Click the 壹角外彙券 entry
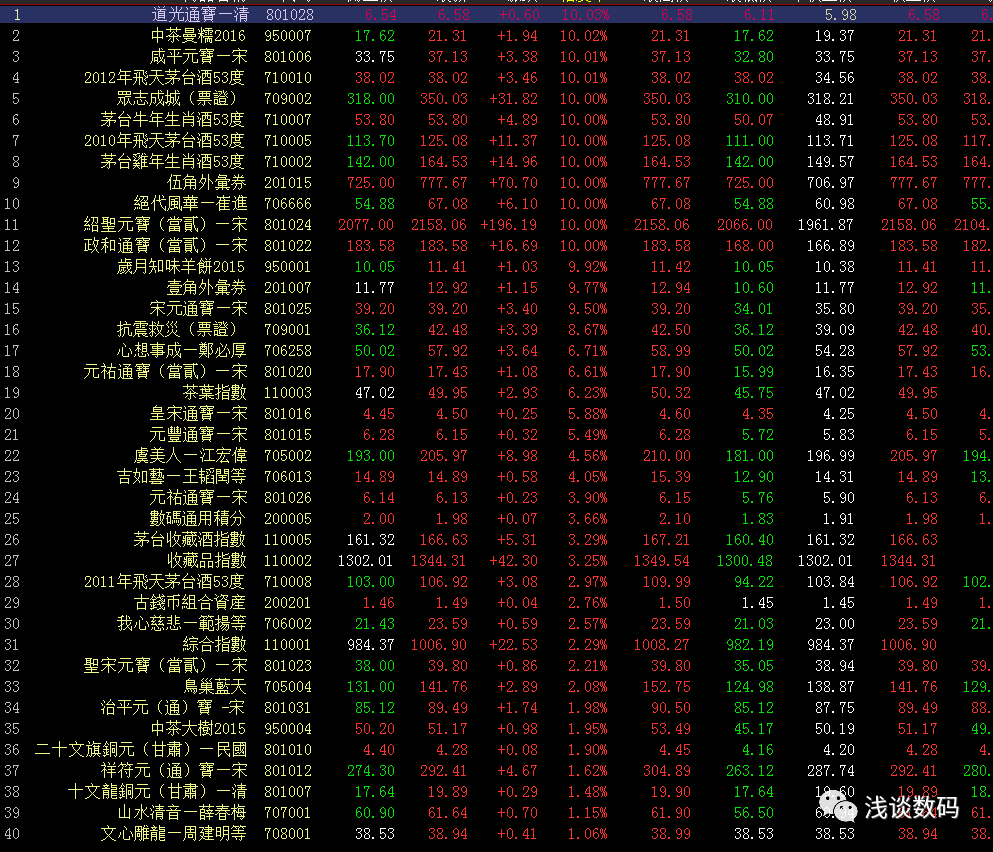 pyautogui.click(x=206, y=288)
